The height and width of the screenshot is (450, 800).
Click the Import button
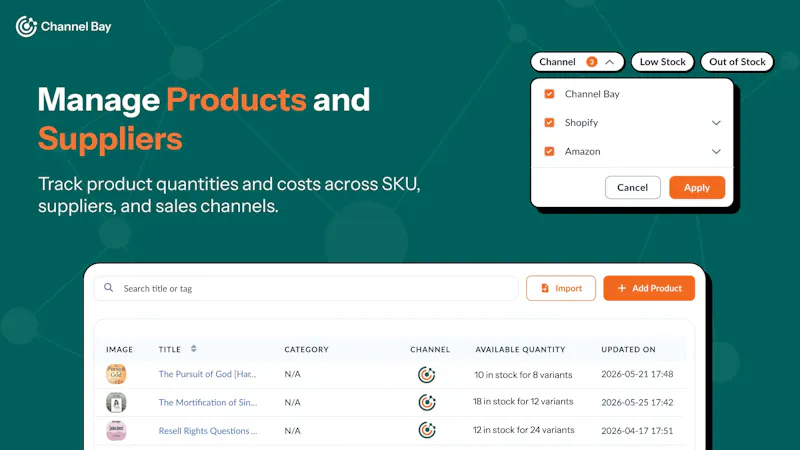pos(561,288)
